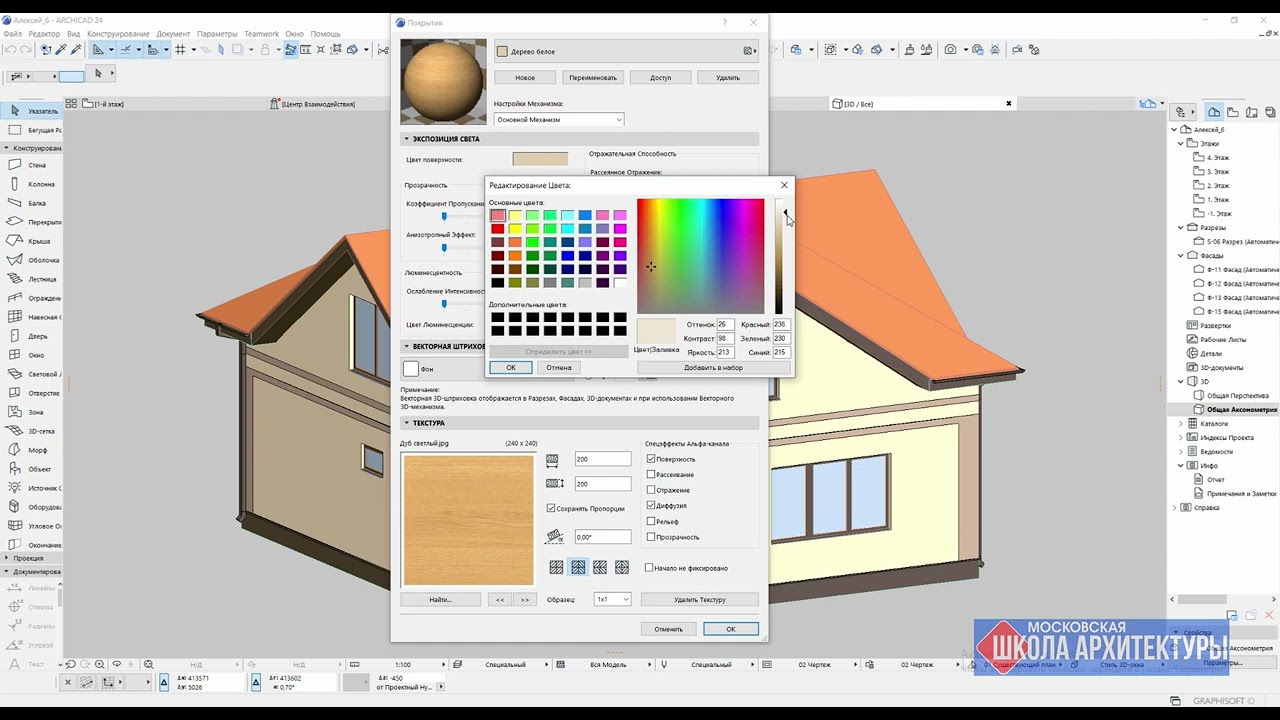Viewport: 1280px width, 720px height.
Task: Click the Новое button
Action: point(525,77)
